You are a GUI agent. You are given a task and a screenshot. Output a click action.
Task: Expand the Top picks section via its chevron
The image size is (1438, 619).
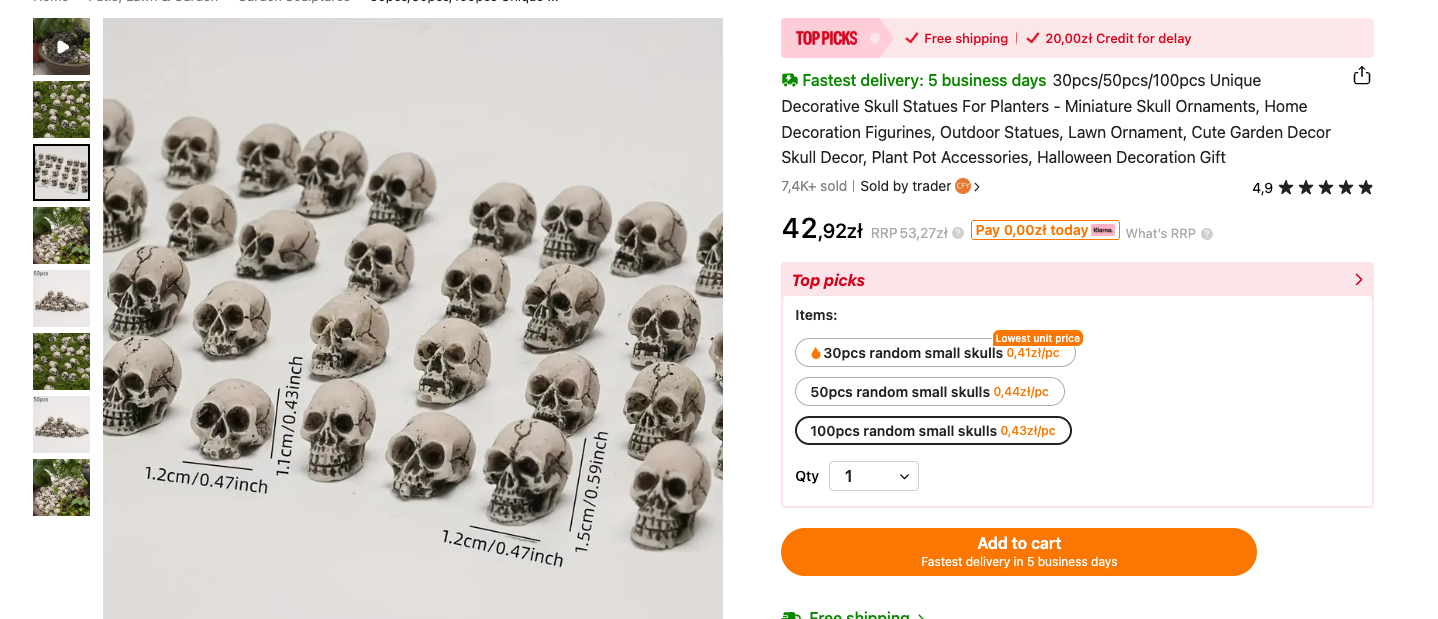pos(1357,280)
